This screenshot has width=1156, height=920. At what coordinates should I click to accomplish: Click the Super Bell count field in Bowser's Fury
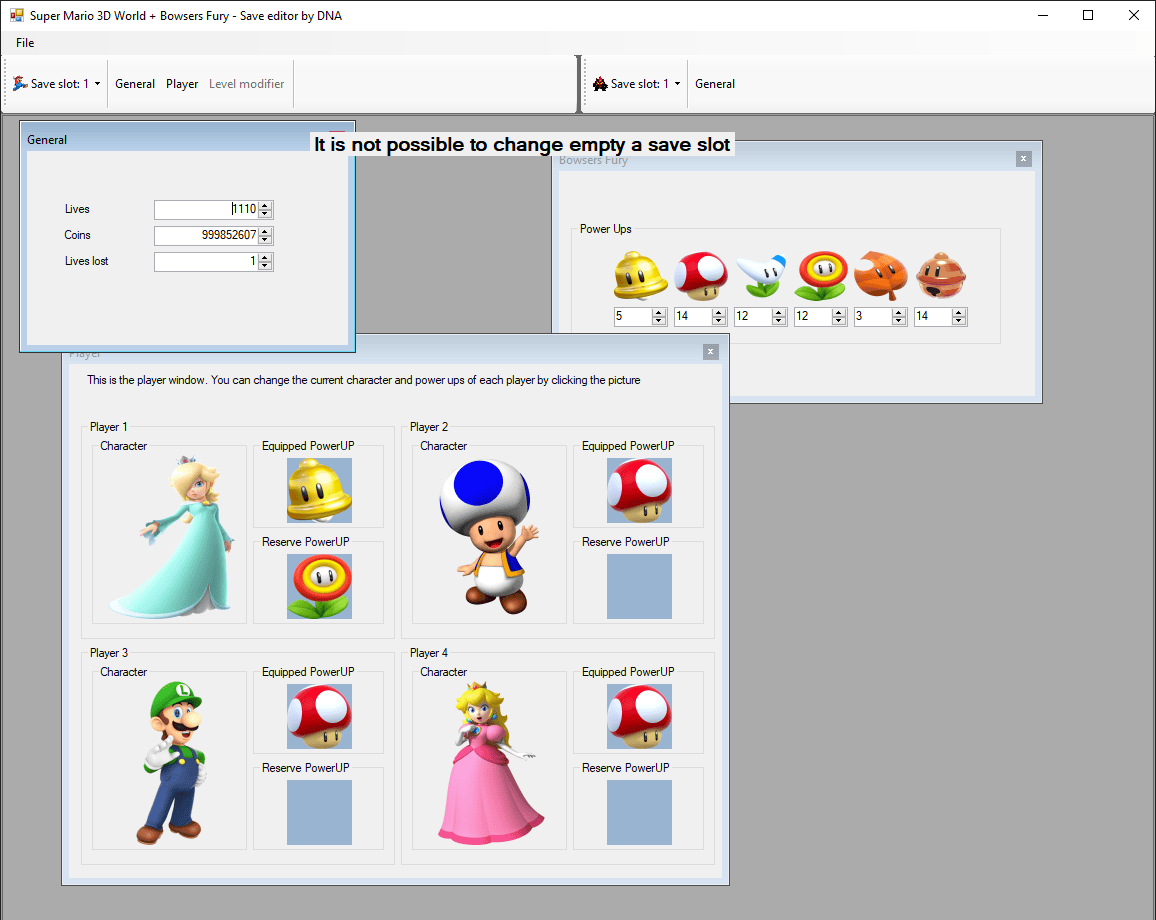[632, 317]
